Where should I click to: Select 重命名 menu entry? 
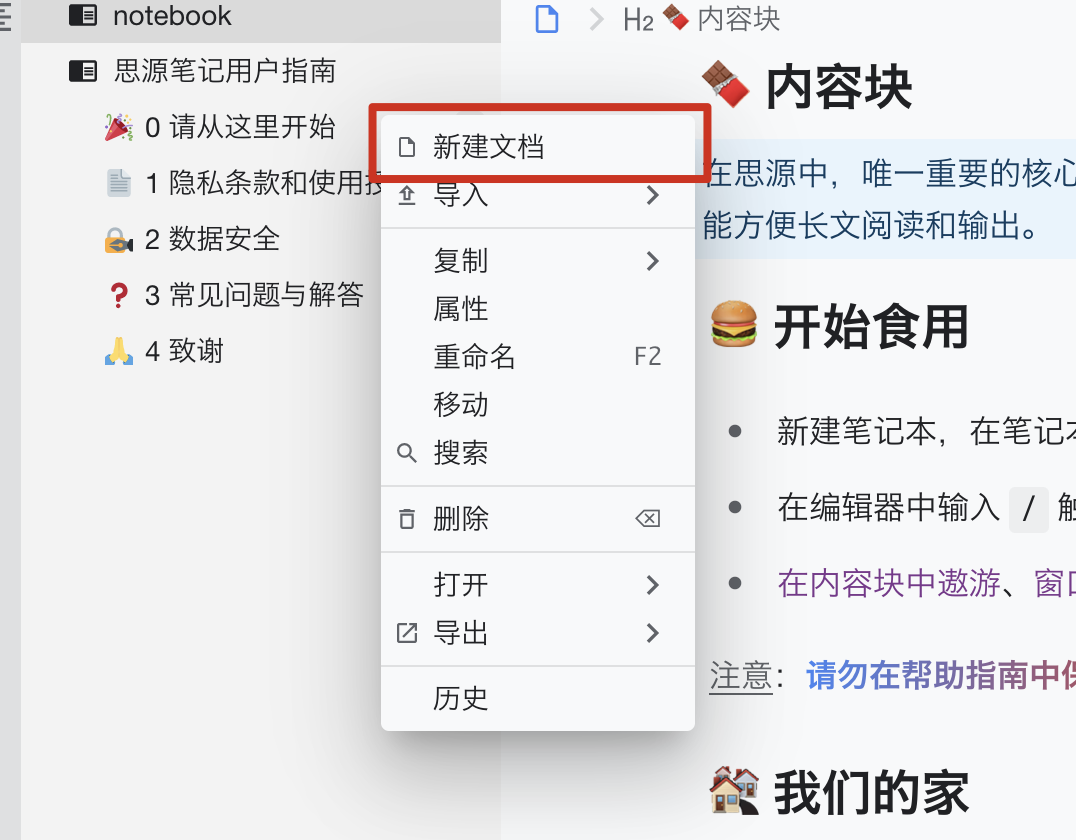tap(538, 357)
